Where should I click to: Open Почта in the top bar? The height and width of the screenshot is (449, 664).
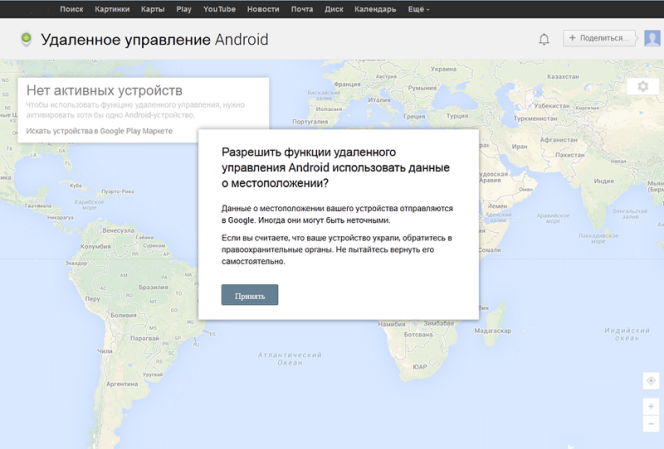pyautogui.click(x=302, y=9)
